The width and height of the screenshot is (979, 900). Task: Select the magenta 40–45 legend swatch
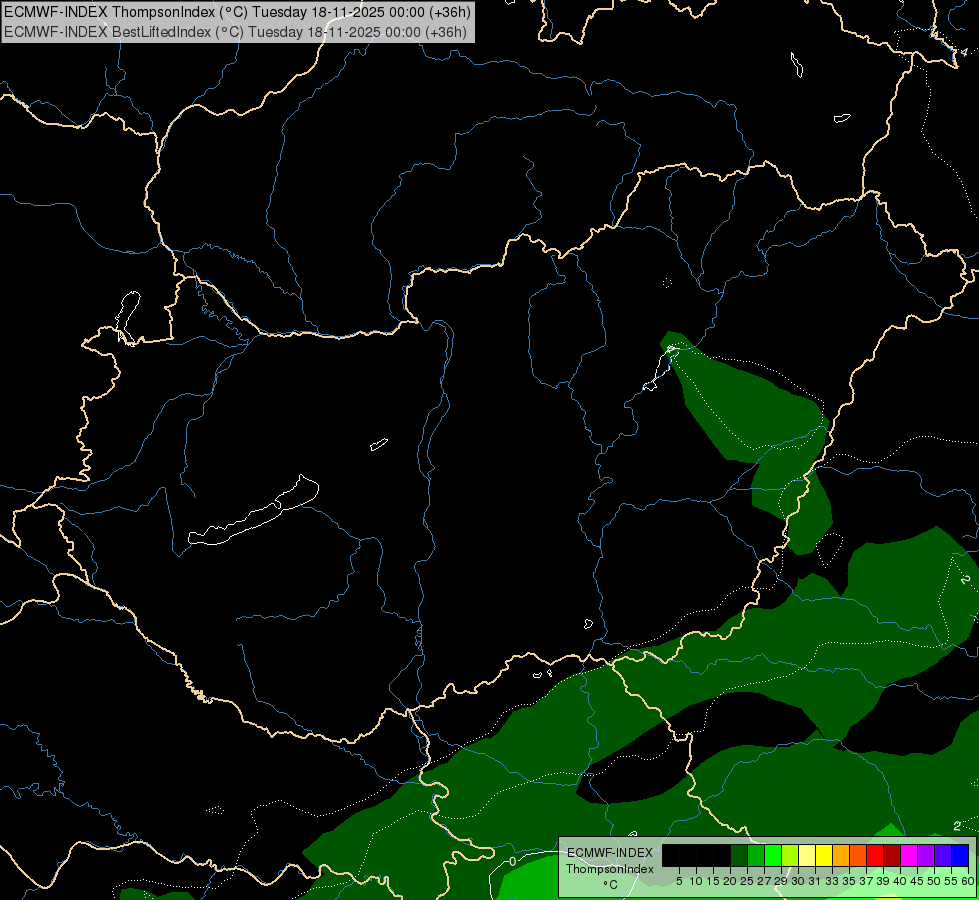(x=909, y=855)
